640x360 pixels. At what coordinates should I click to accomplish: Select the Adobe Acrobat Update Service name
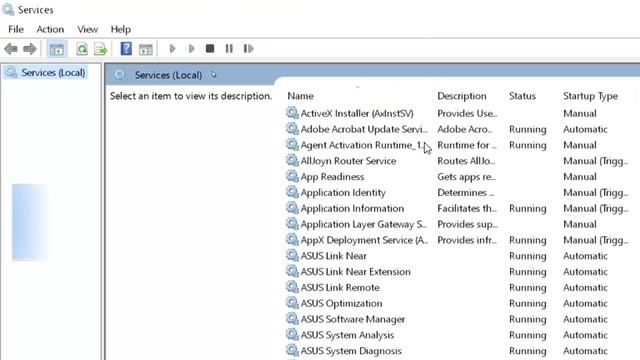364,129
